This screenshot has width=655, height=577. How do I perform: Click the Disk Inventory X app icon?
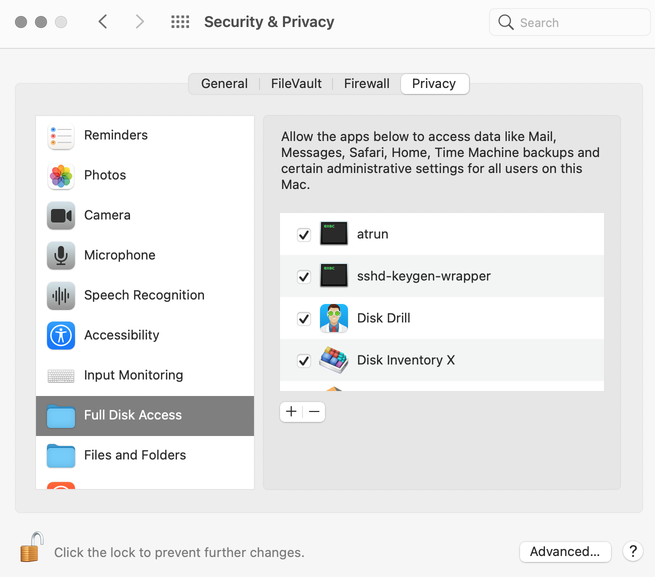tap(334, 360)
